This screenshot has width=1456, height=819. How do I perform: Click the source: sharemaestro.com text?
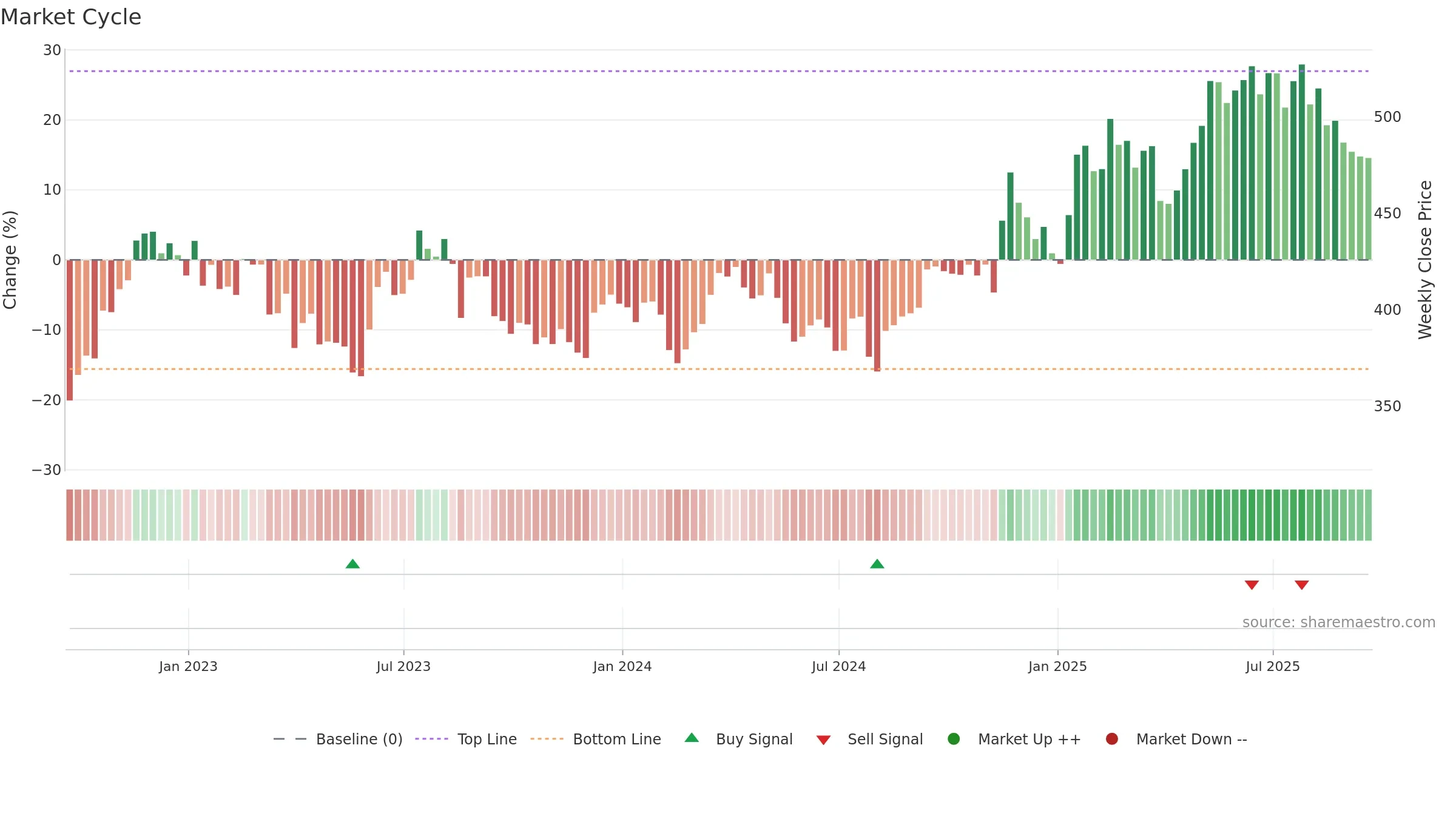point(1339,622)
